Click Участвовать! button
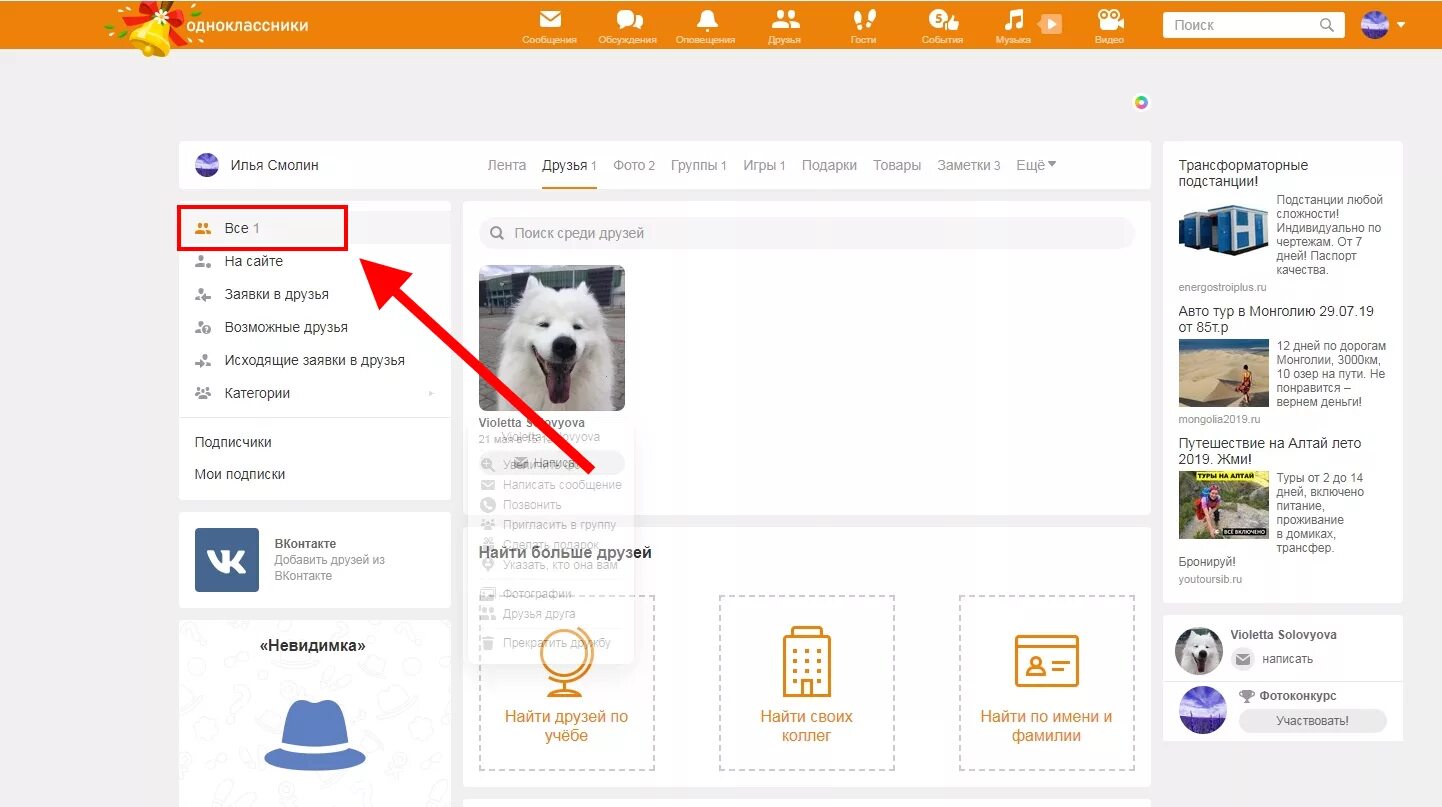 click(x=1312, y=720)
